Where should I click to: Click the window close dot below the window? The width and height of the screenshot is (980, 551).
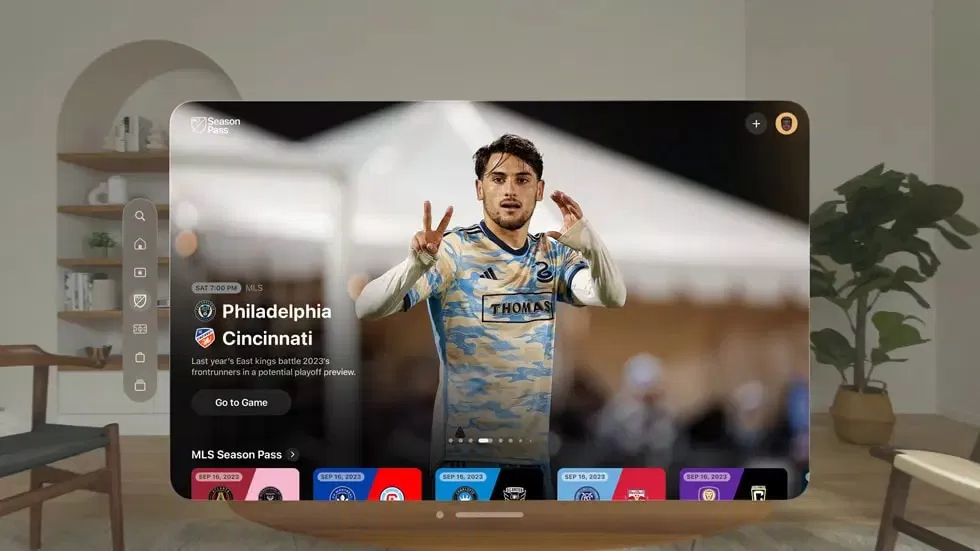pos(439,515)
